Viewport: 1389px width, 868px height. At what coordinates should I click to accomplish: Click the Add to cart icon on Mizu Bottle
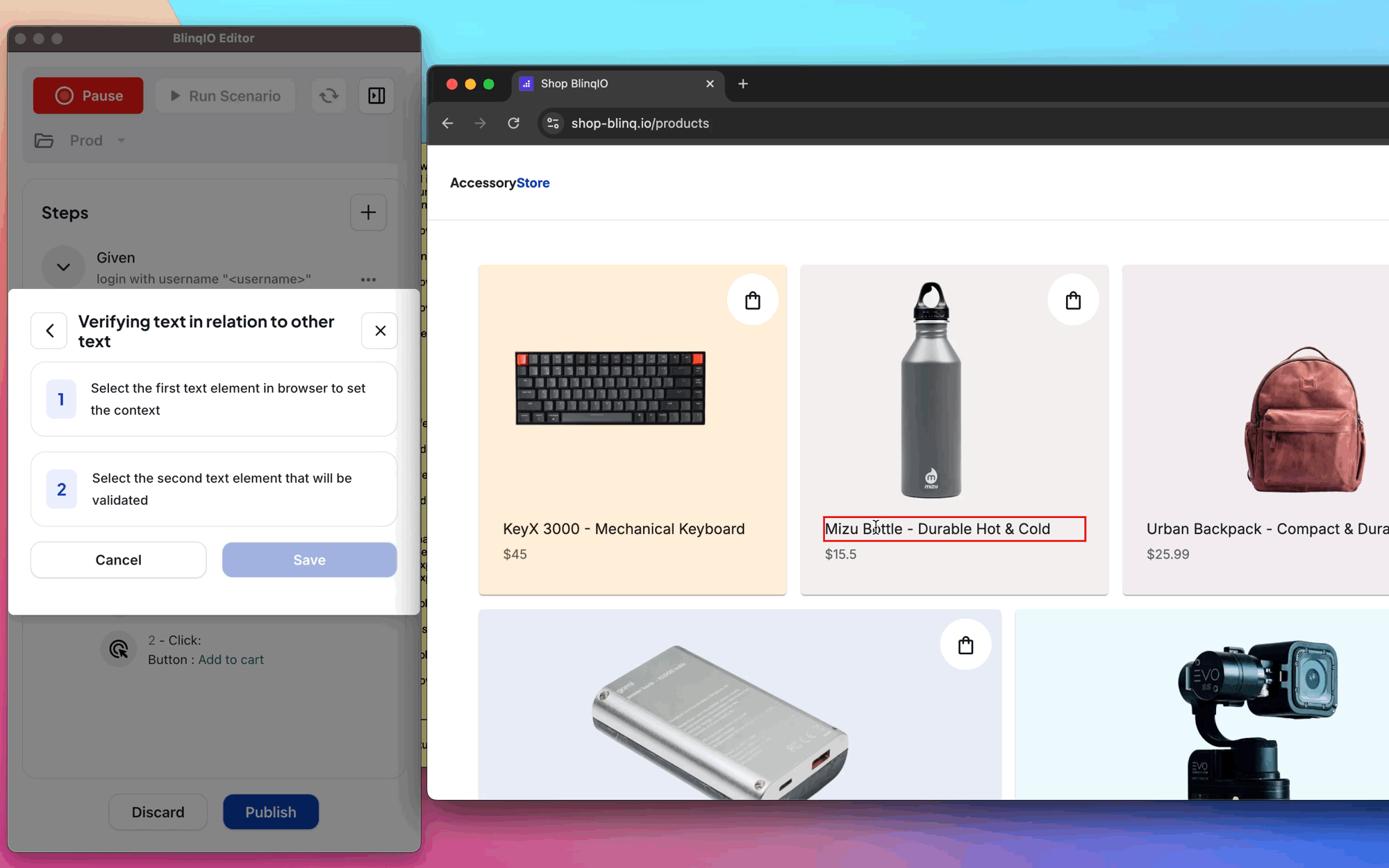(x=1073, y=301)
